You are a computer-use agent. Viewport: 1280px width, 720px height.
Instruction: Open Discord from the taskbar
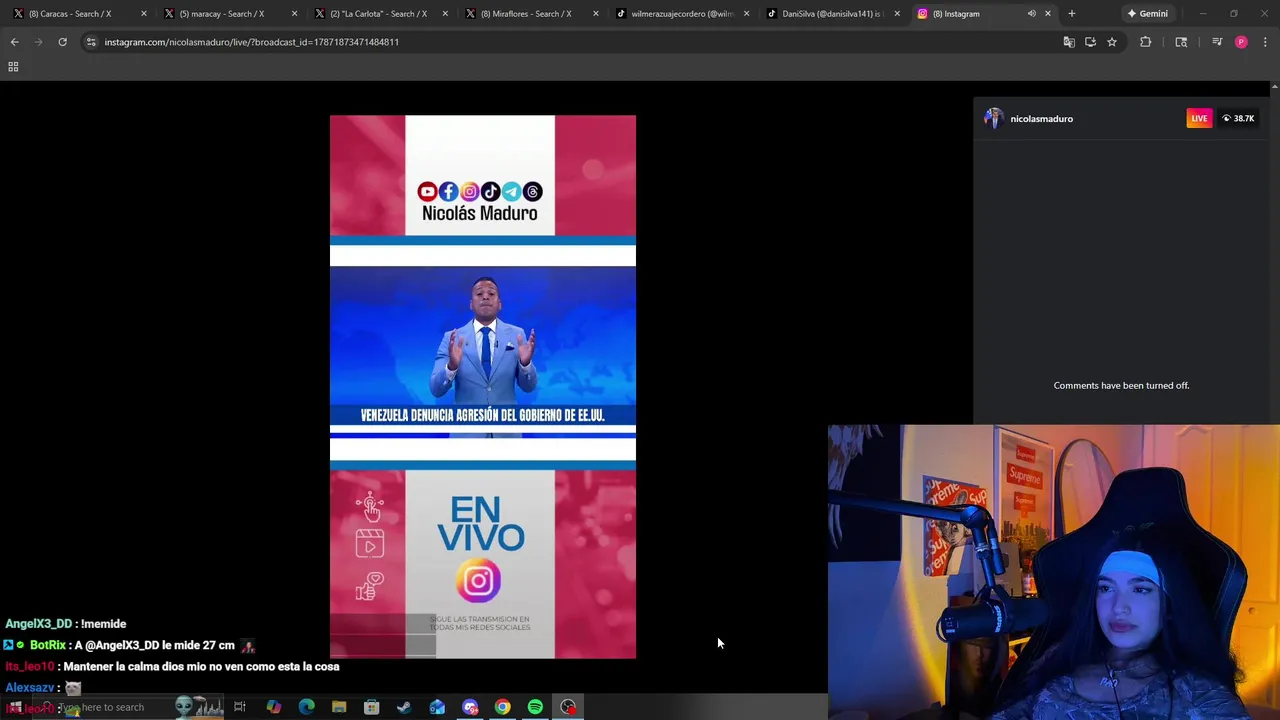tap(470, 707)
